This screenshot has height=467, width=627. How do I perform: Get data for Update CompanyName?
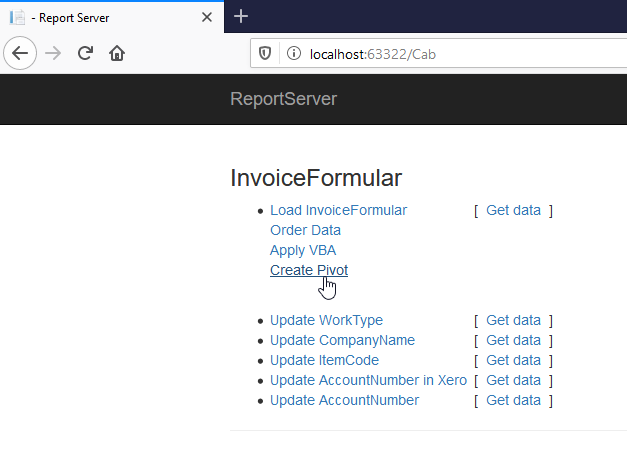click(x=513, y=340)
